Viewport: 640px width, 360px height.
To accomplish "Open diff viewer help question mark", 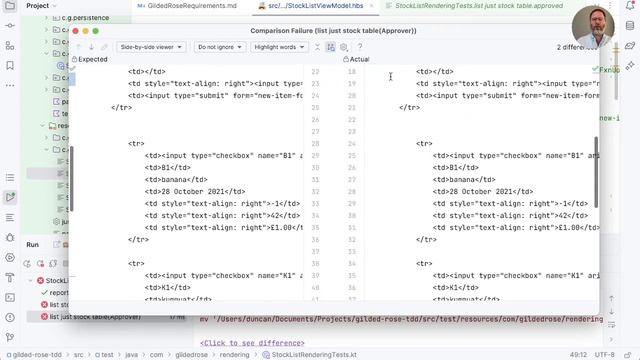I will (360, 47).
